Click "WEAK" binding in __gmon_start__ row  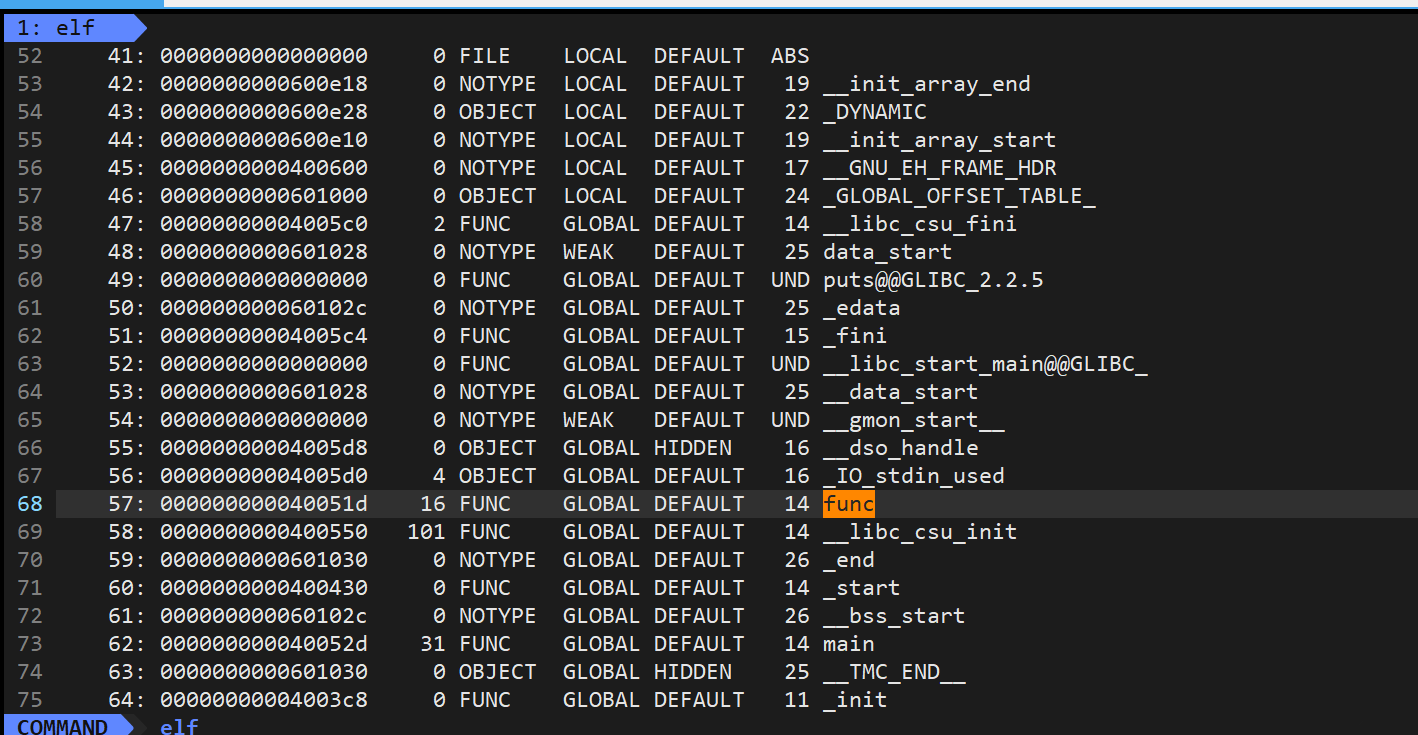[x=589, y=420]
